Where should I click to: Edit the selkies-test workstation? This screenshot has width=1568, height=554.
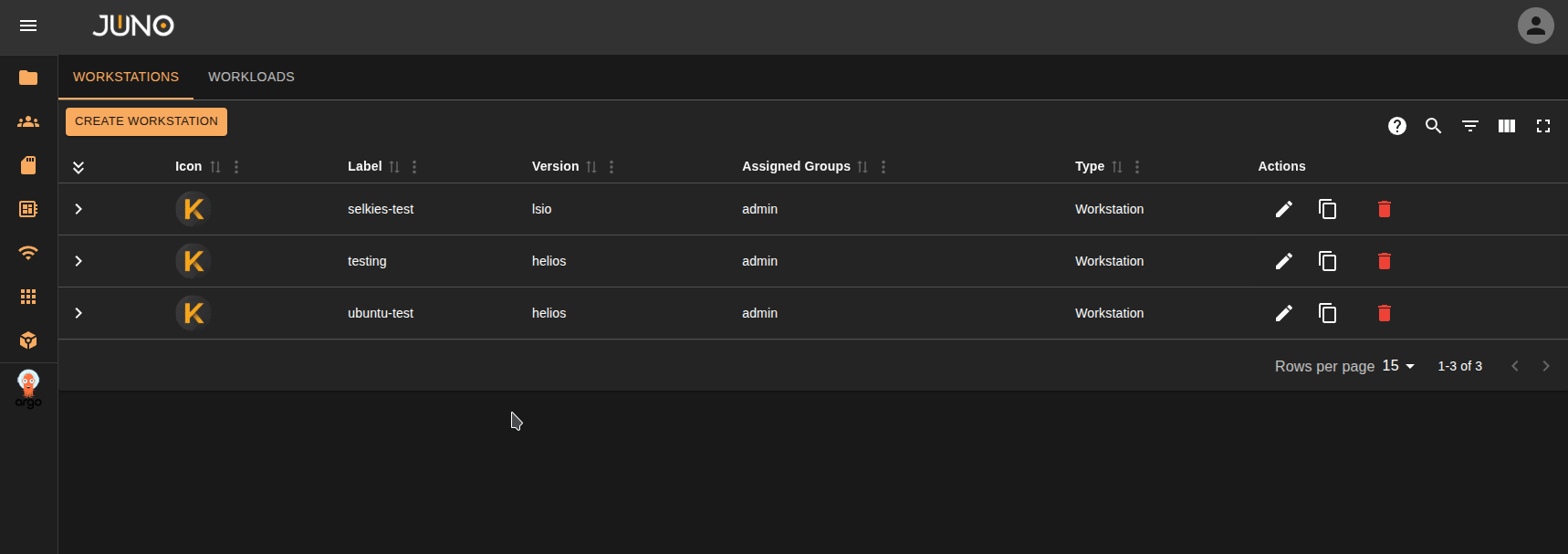click(x=1283, y=209)
